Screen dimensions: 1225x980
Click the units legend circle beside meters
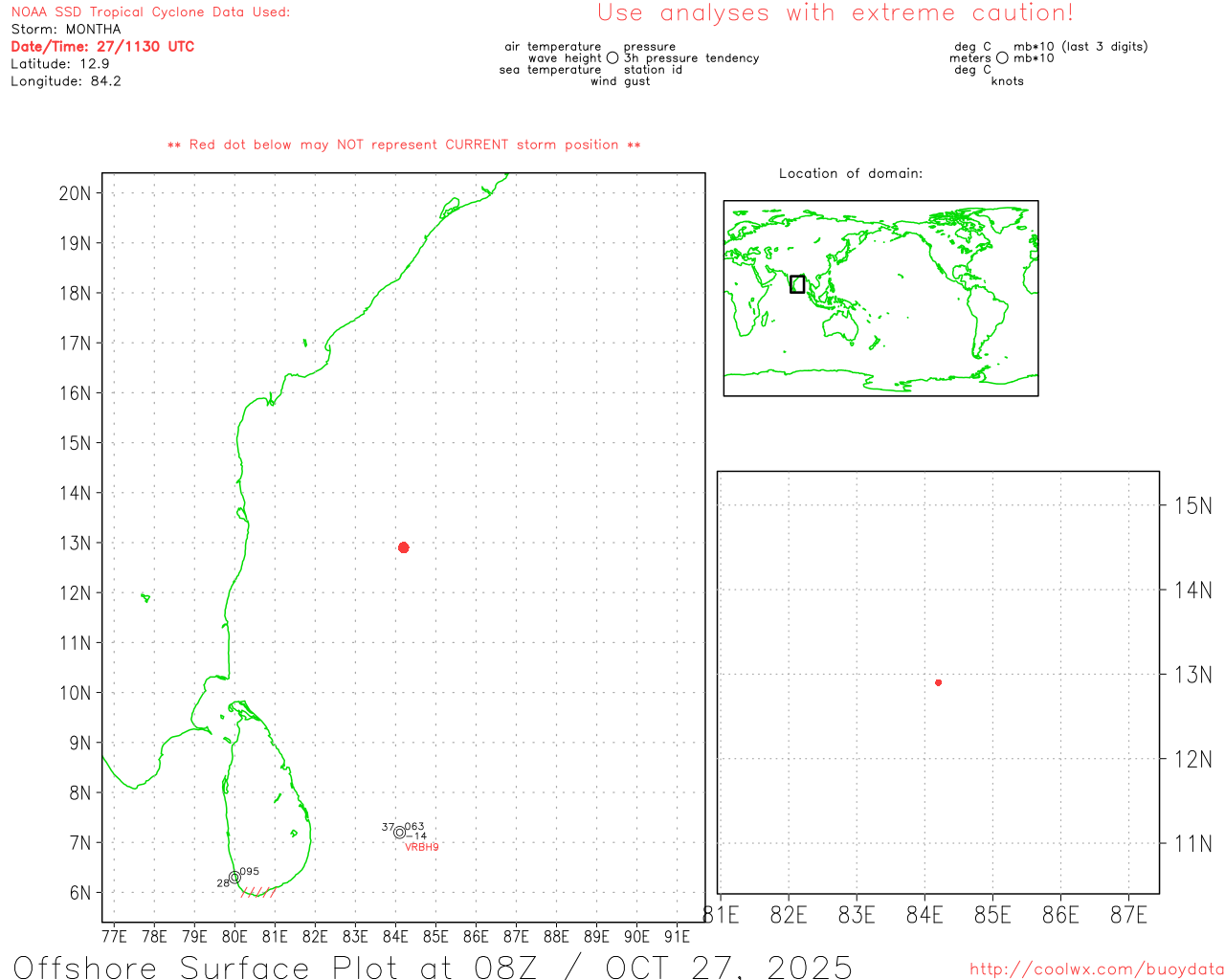pos(1002,58)
